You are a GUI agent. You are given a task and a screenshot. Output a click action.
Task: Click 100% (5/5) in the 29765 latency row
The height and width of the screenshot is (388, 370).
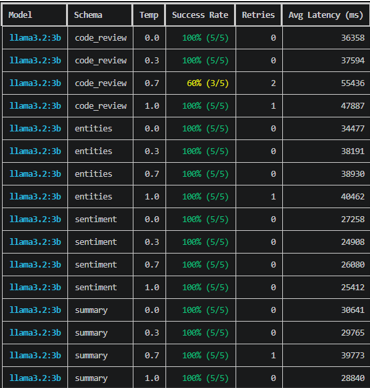click(205, 332)
